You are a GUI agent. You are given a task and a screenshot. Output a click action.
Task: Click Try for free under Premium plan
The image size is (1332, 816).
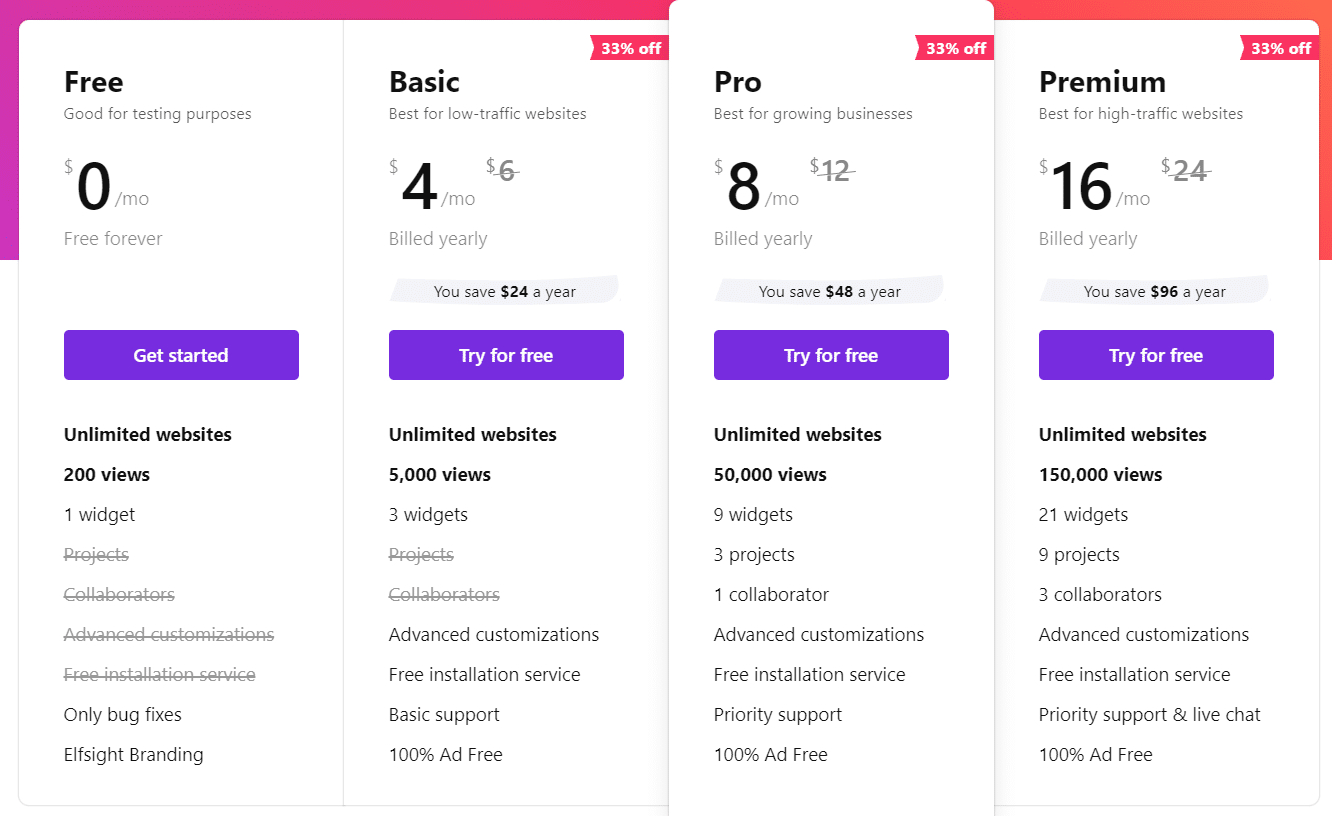click(1156, 355)
